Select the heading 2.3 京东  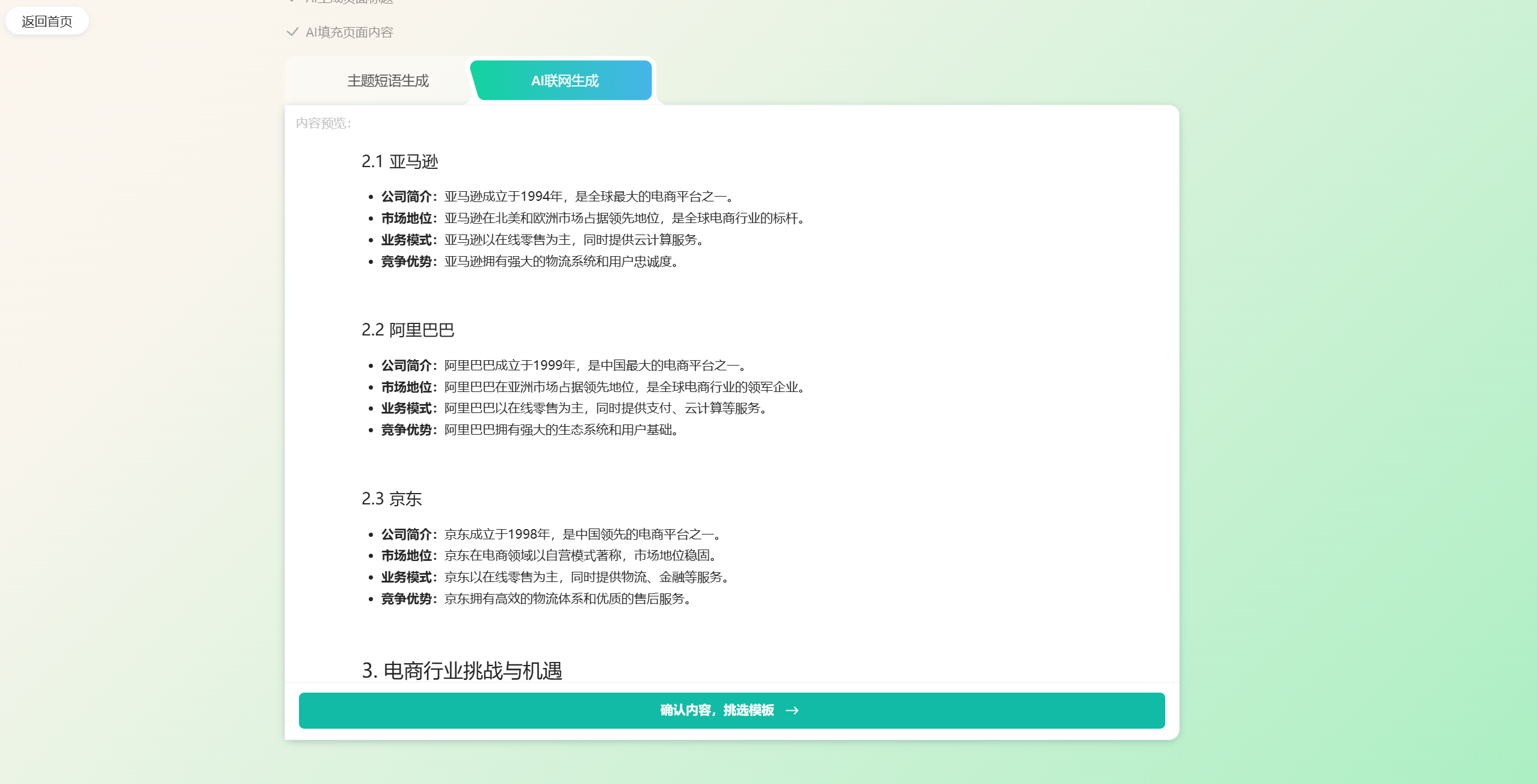392,498
